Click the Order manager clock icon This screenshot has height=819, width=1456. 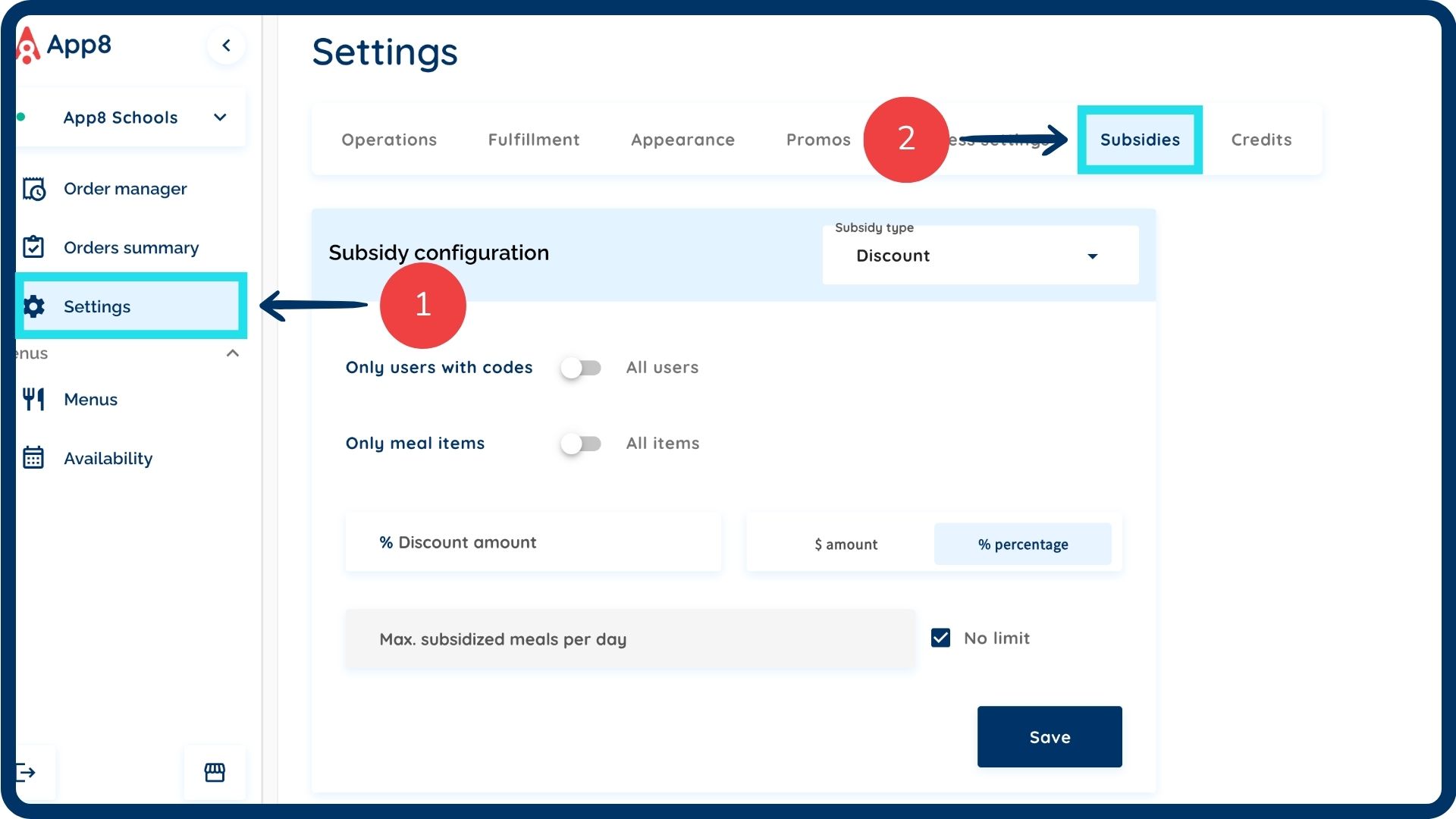click(x=34, y=189)
